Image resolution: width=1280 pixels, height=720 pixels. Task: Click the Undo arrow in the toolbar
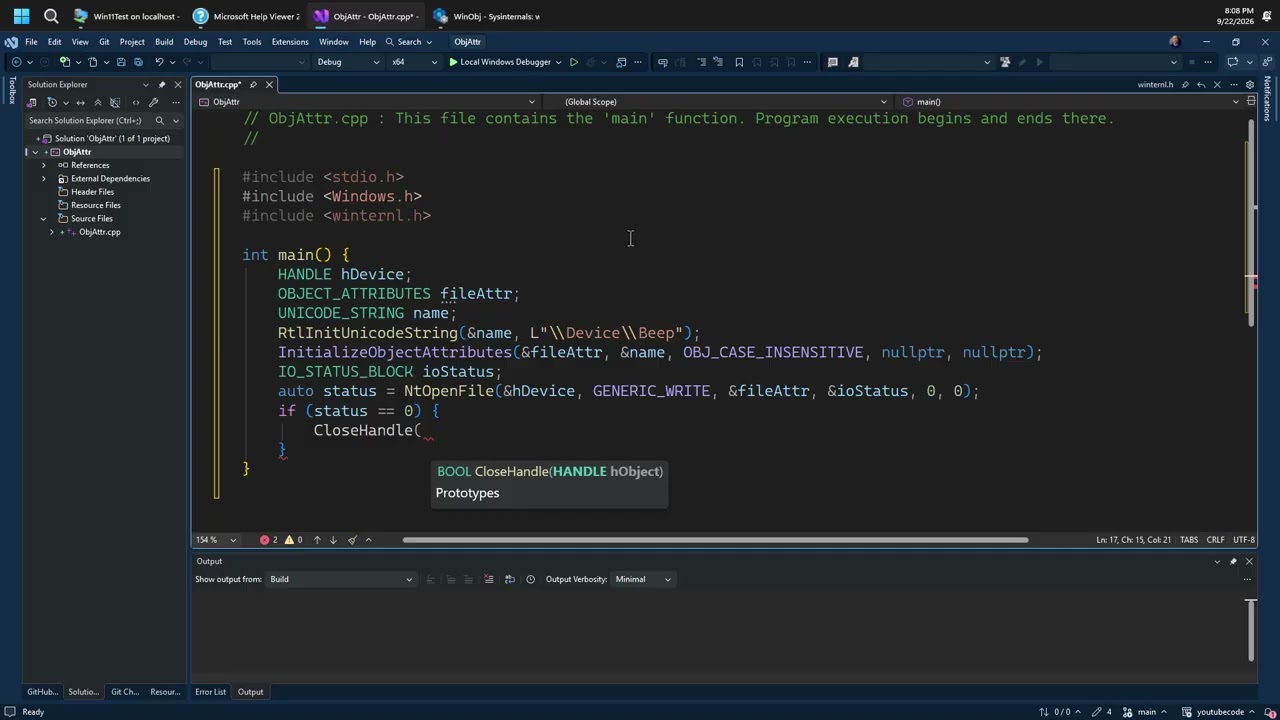159,62
